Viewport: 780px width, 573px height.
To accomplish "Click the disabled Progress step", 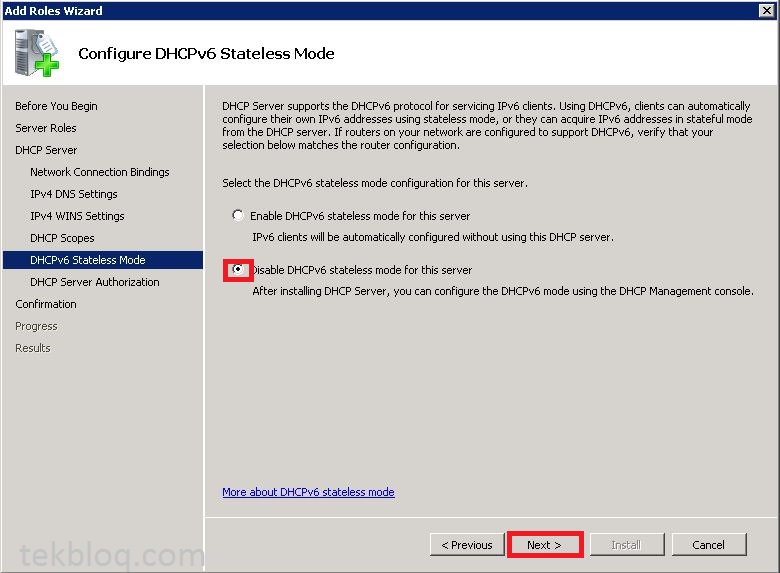I will tap(36, 326).
